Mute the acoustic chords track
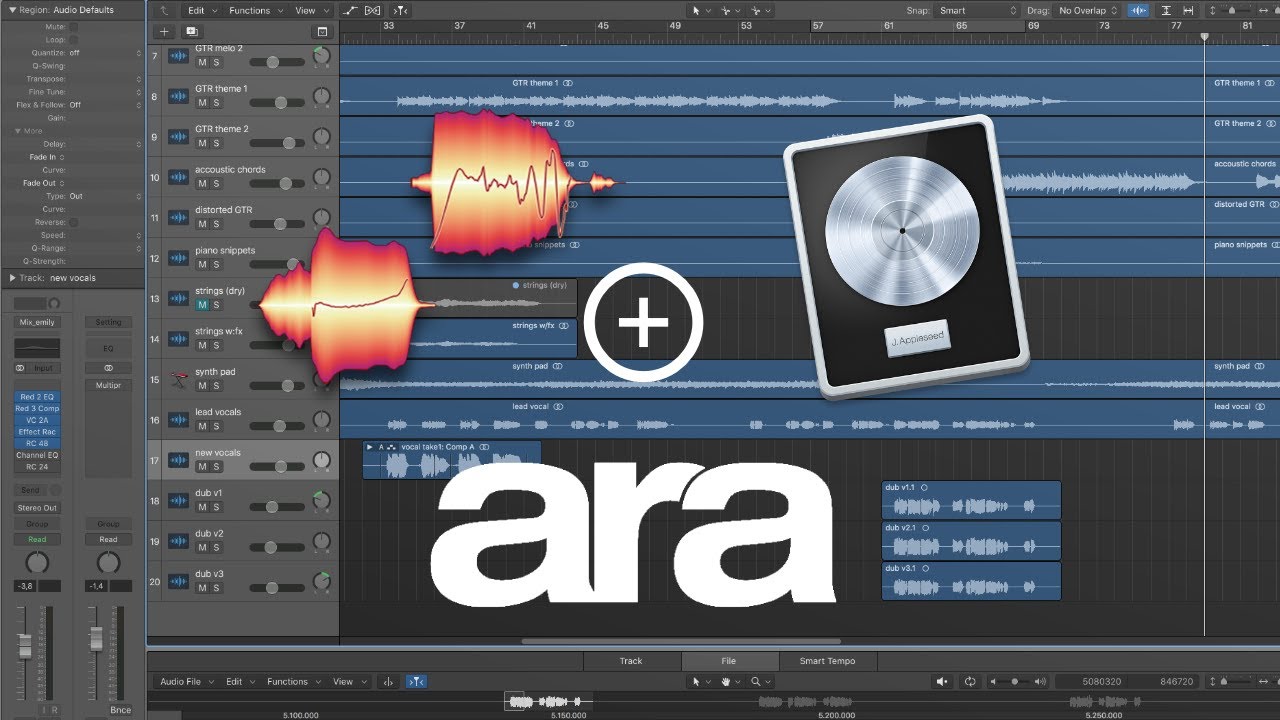The height and width of the screenshot is (720, 1280). tap(202, 184)
